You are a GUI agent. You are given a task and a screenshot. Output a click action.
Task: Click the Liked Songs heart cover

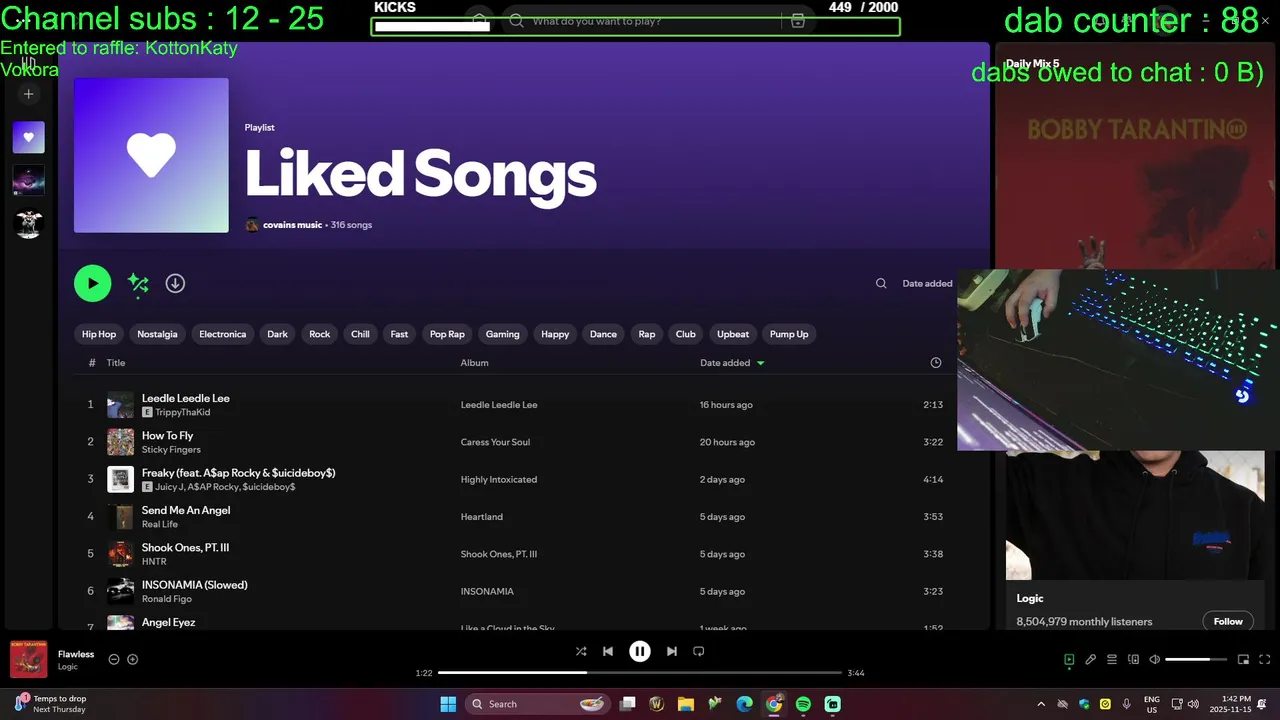[151, 155]
